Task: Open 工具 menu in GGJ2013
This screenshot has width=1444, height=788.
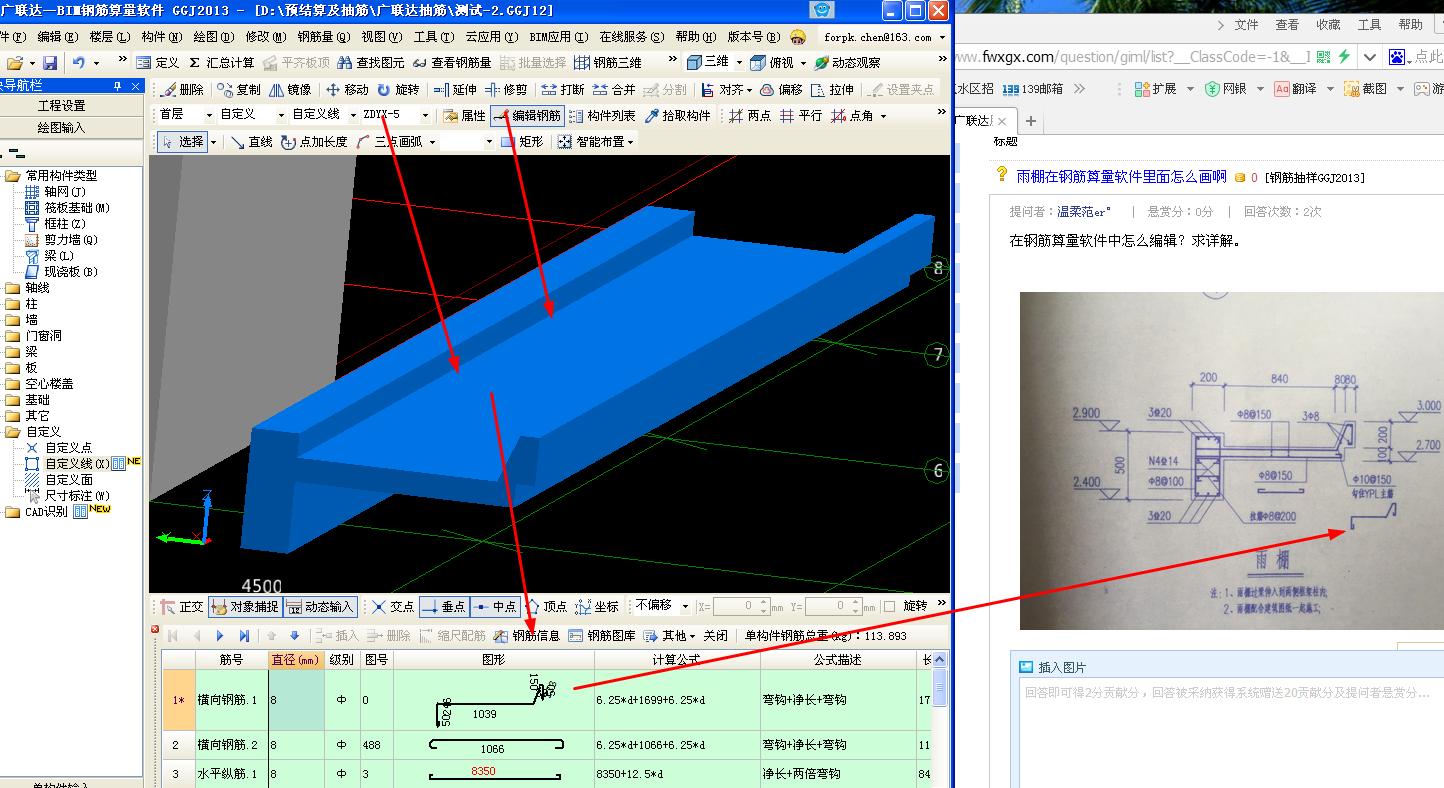Action: (x=433, y=37)
